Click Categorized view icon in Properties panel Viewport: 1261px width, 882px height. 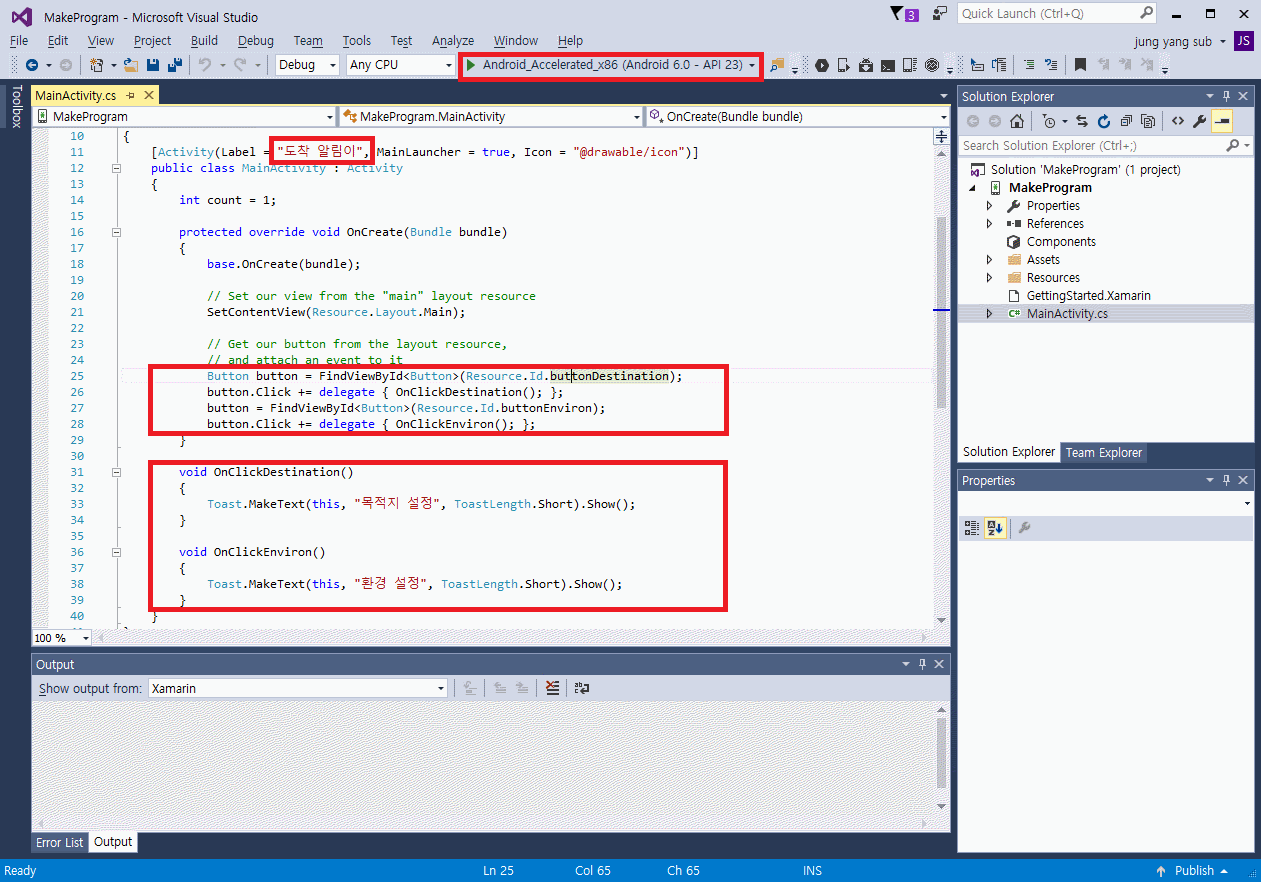click(x=971, y=528)
